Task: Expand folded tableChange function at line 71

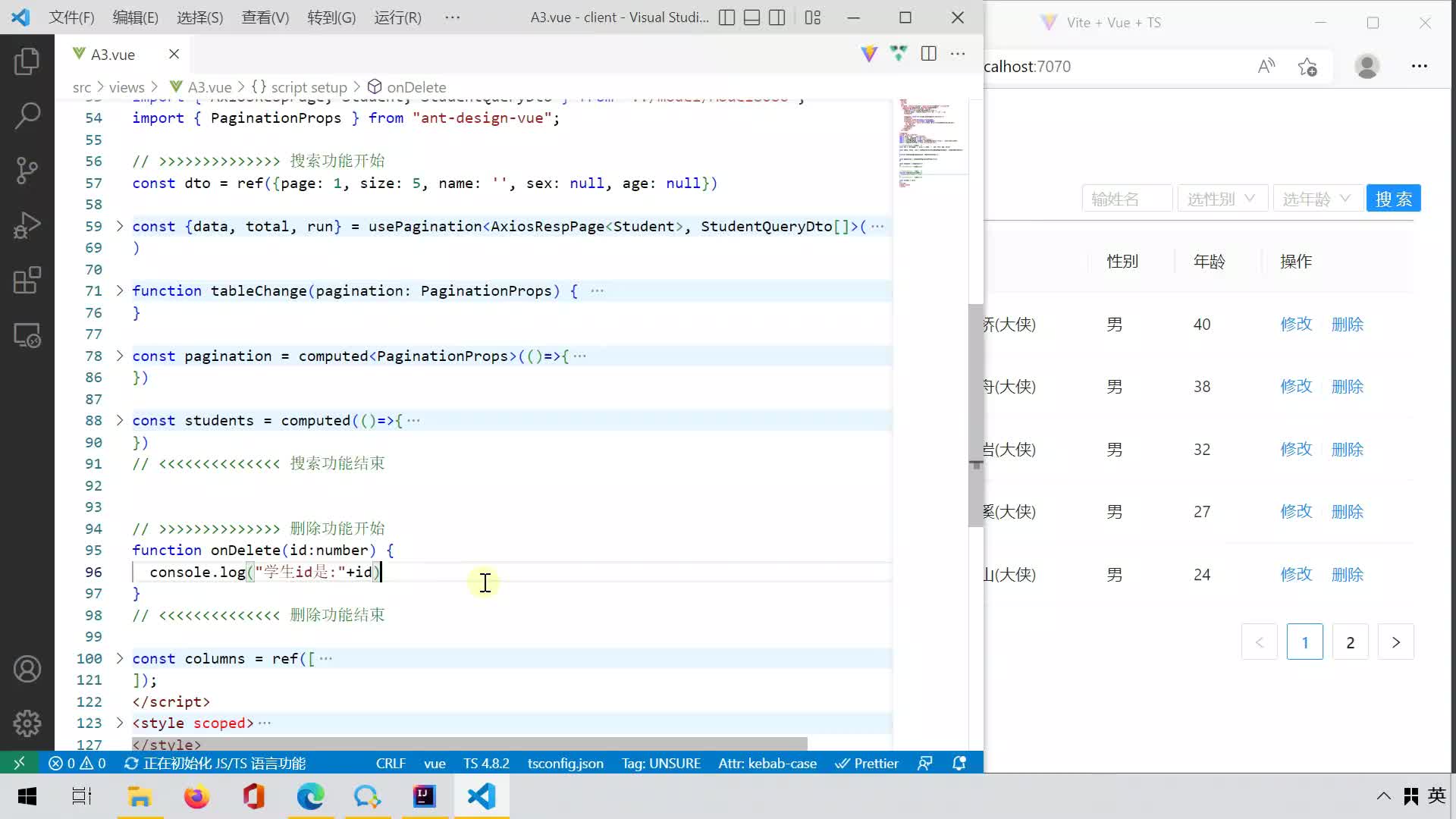Action: [x=119, y=290]
